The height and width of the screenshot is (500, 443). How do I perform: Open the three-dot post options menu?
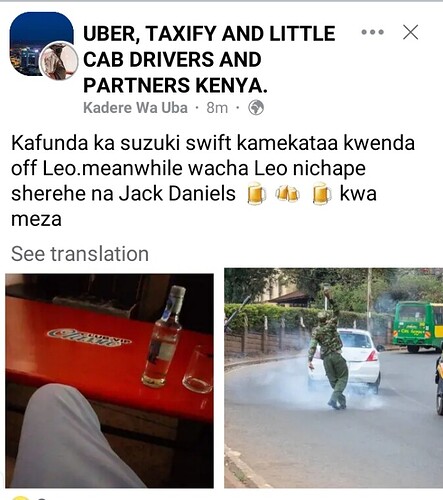373,32
